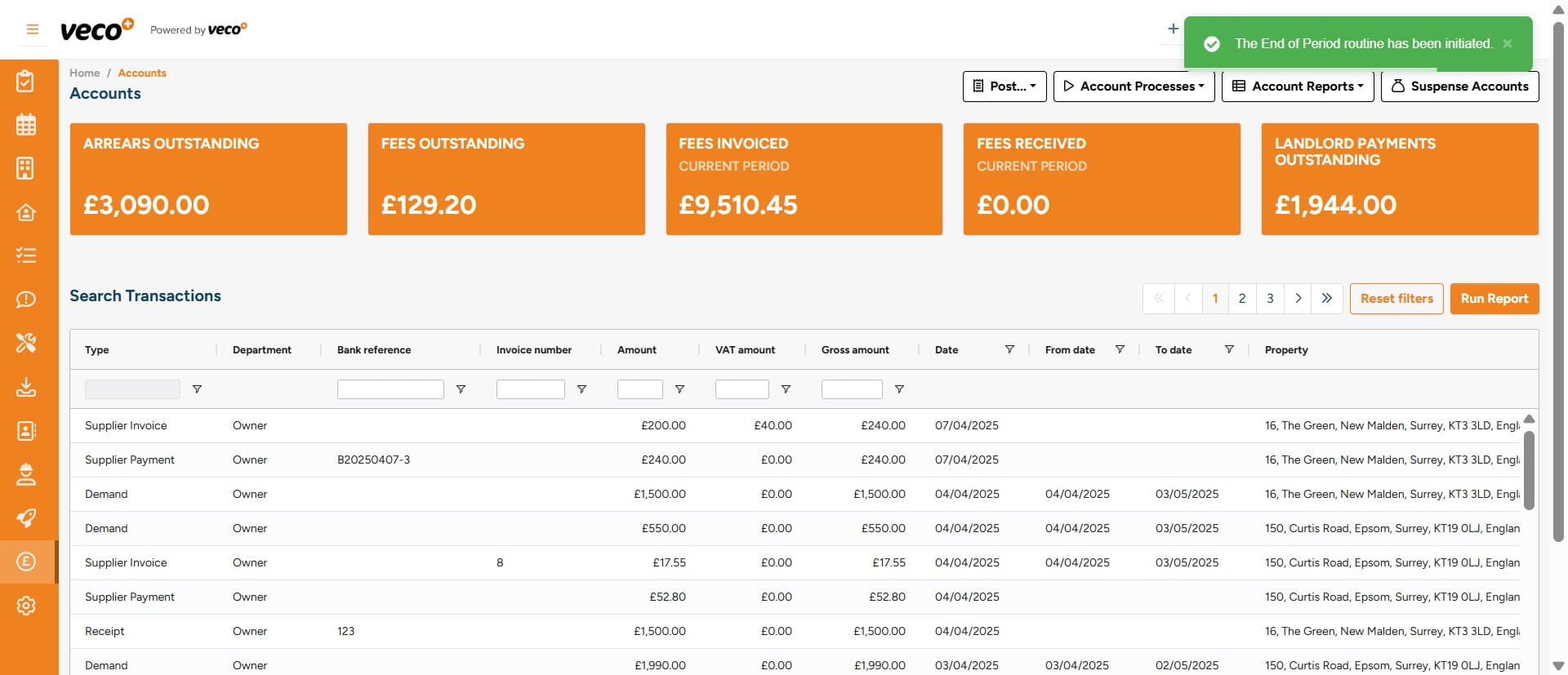Expand the Post... dropdown

[1004, 87]
